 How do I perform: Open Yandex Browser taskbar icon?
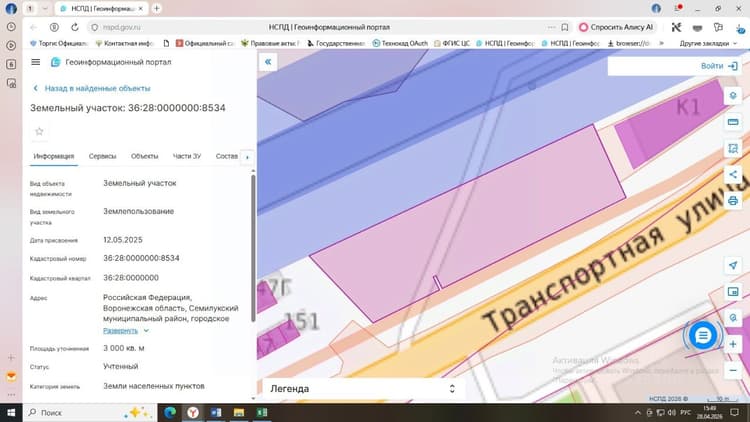(193, 412)
